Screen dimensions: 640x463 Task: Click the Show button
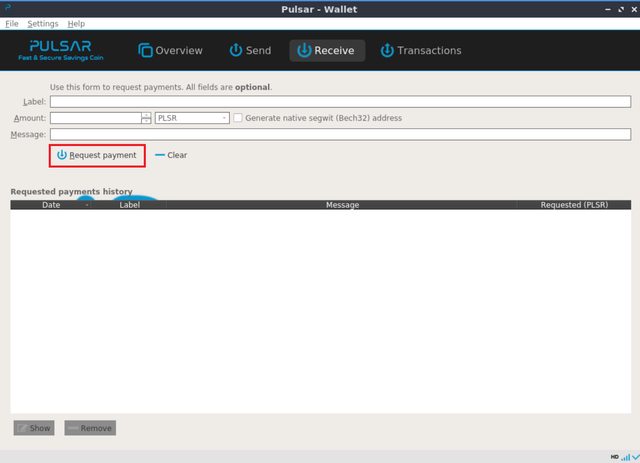34,428
